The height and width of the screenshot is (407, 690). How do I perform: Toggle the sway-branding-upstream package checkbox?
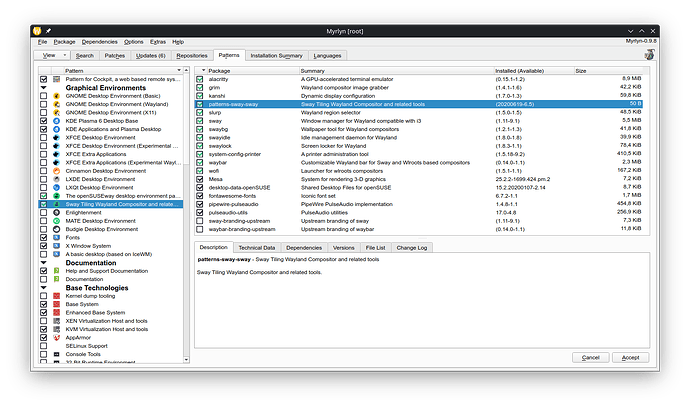pos(200,220)
